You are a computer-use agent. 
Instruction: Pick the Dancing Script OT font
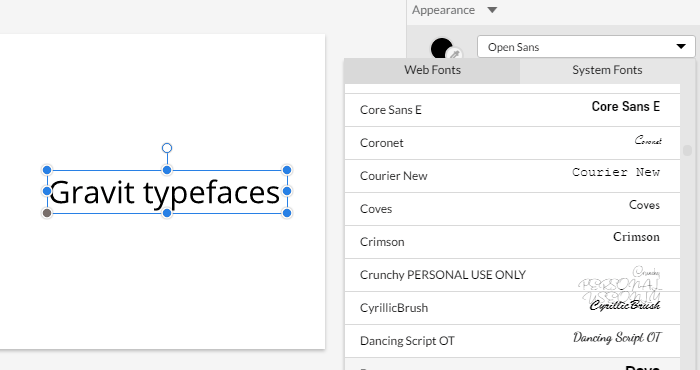click(x=512, y=341)
